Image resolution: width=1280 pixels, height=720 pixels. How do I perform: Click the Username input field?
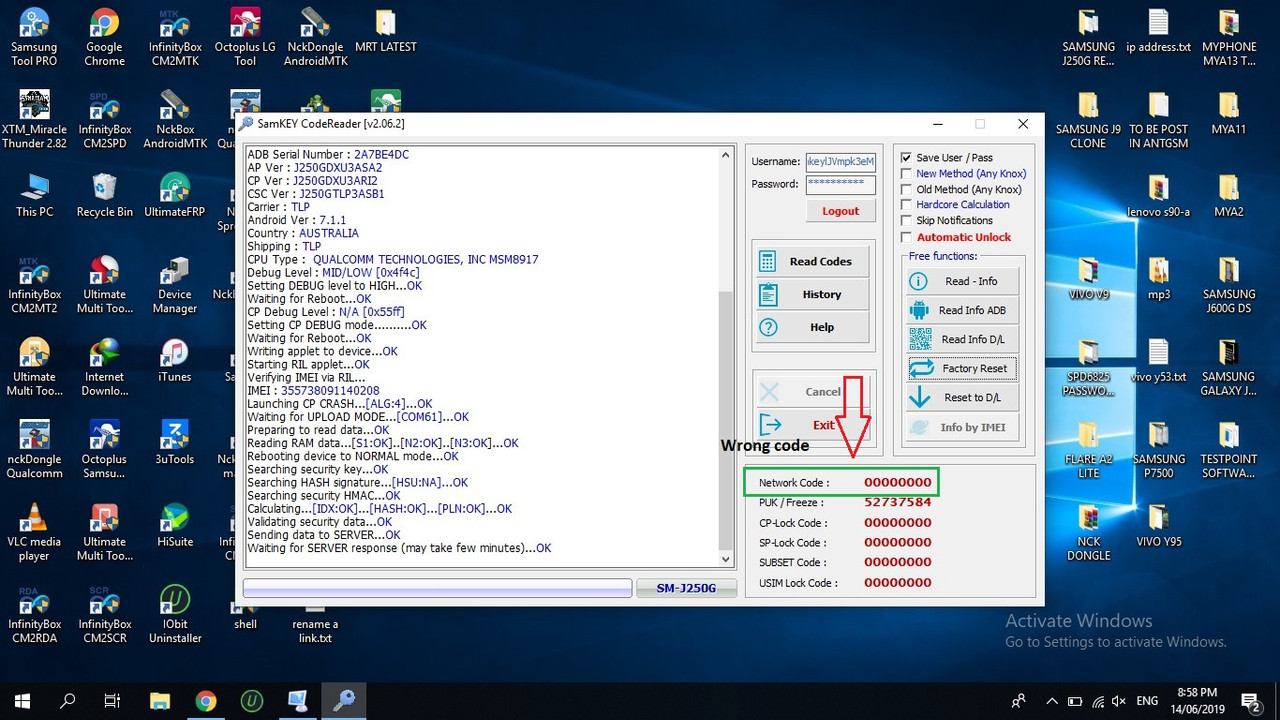coord(840,162)
